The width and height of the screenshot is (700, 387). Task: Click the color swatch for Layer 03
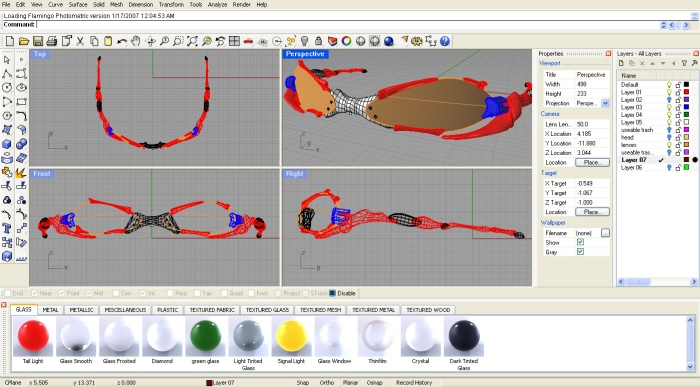point(687,108)
